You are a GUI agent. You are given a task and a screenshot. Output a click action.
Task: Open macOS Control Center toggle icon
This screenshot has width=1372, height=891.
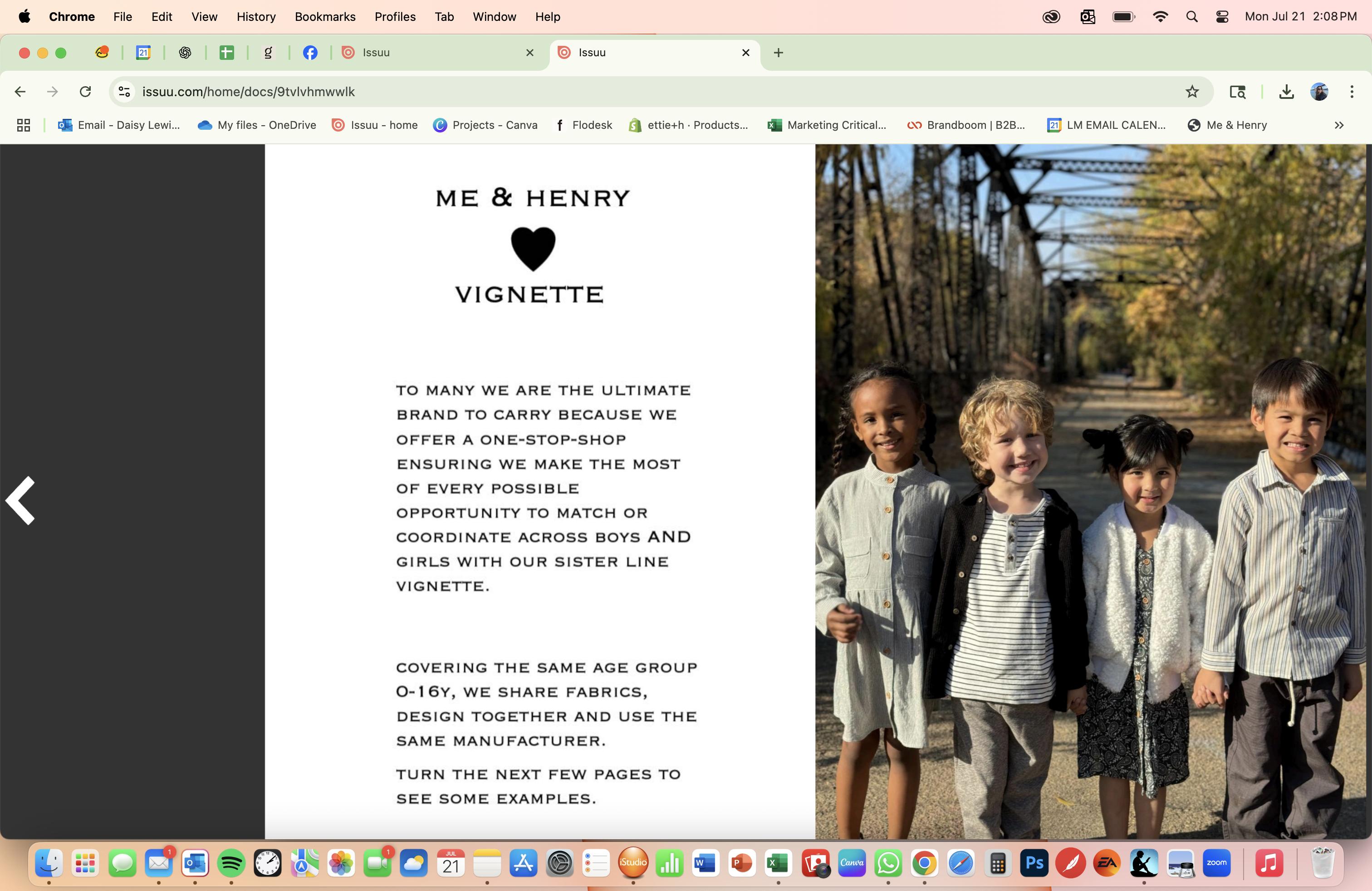1221,17
